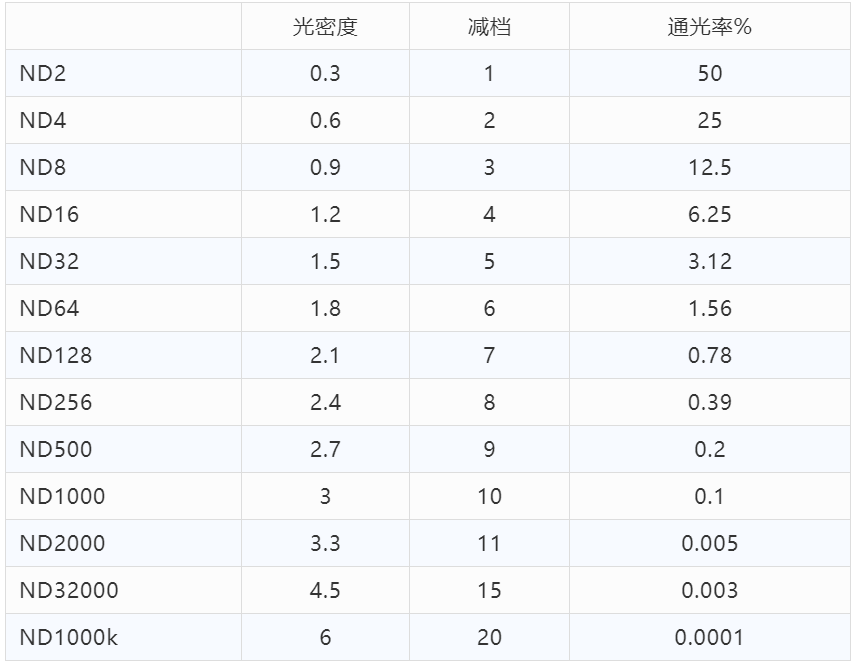This screenshot has width=859, height=667.
Task: Click the ND32 filter name cell
Action: click(49, 262)
